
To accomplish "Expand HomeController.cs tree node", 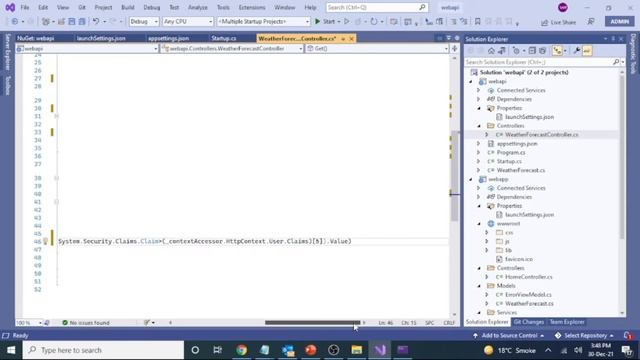I will point(487,277).
